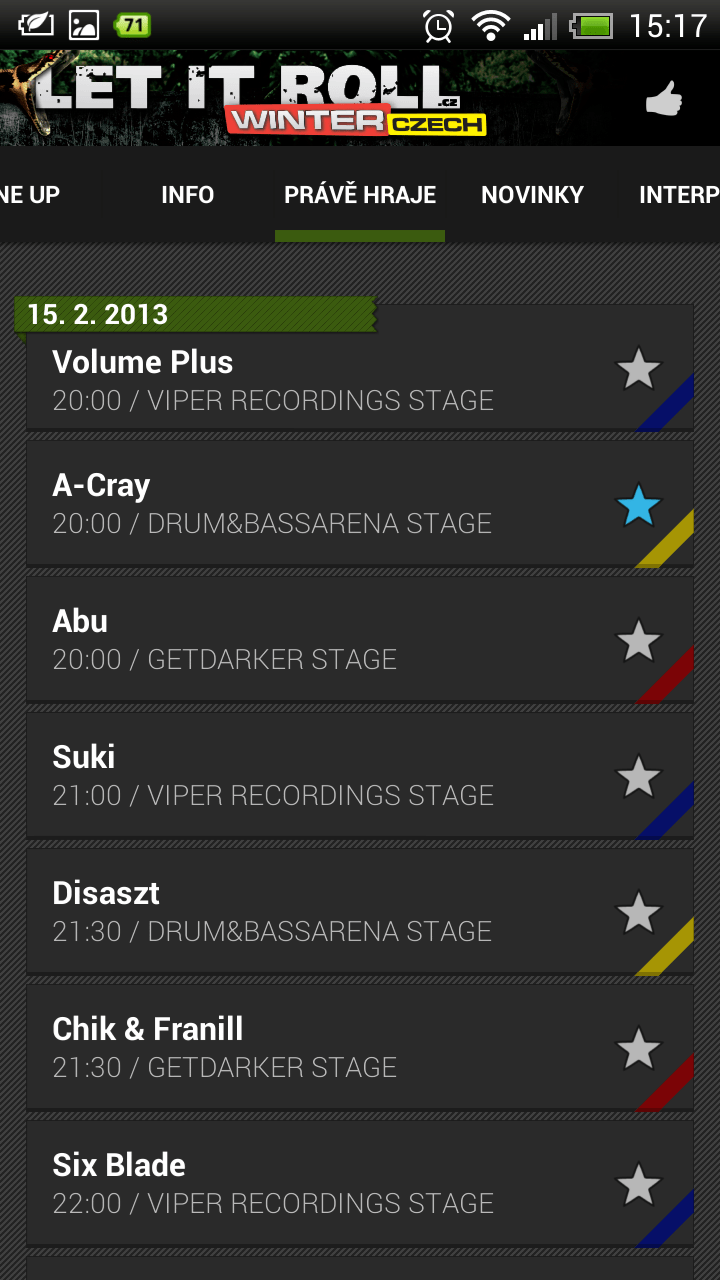This screenshot has height=1280, width=720.
Task: Open the NOVINKY tab
Action: click(532, 195)
